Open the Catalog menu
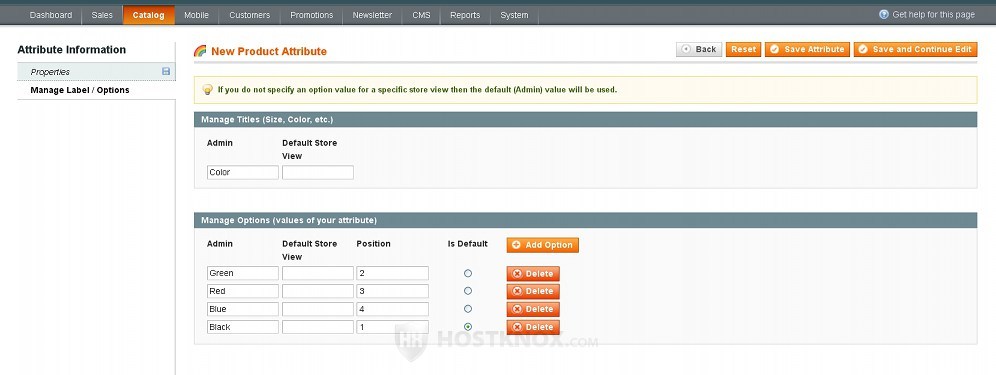Image resolution: width=996 pixels, height=375 pixels. (x=149, y=15)
